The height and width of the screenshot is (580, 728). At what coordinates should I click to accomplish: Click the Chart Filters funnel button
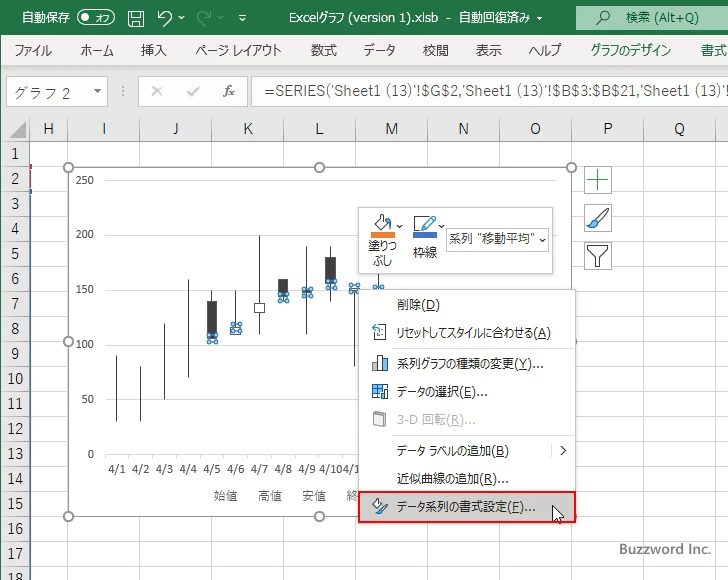click(x=598, y=256)
